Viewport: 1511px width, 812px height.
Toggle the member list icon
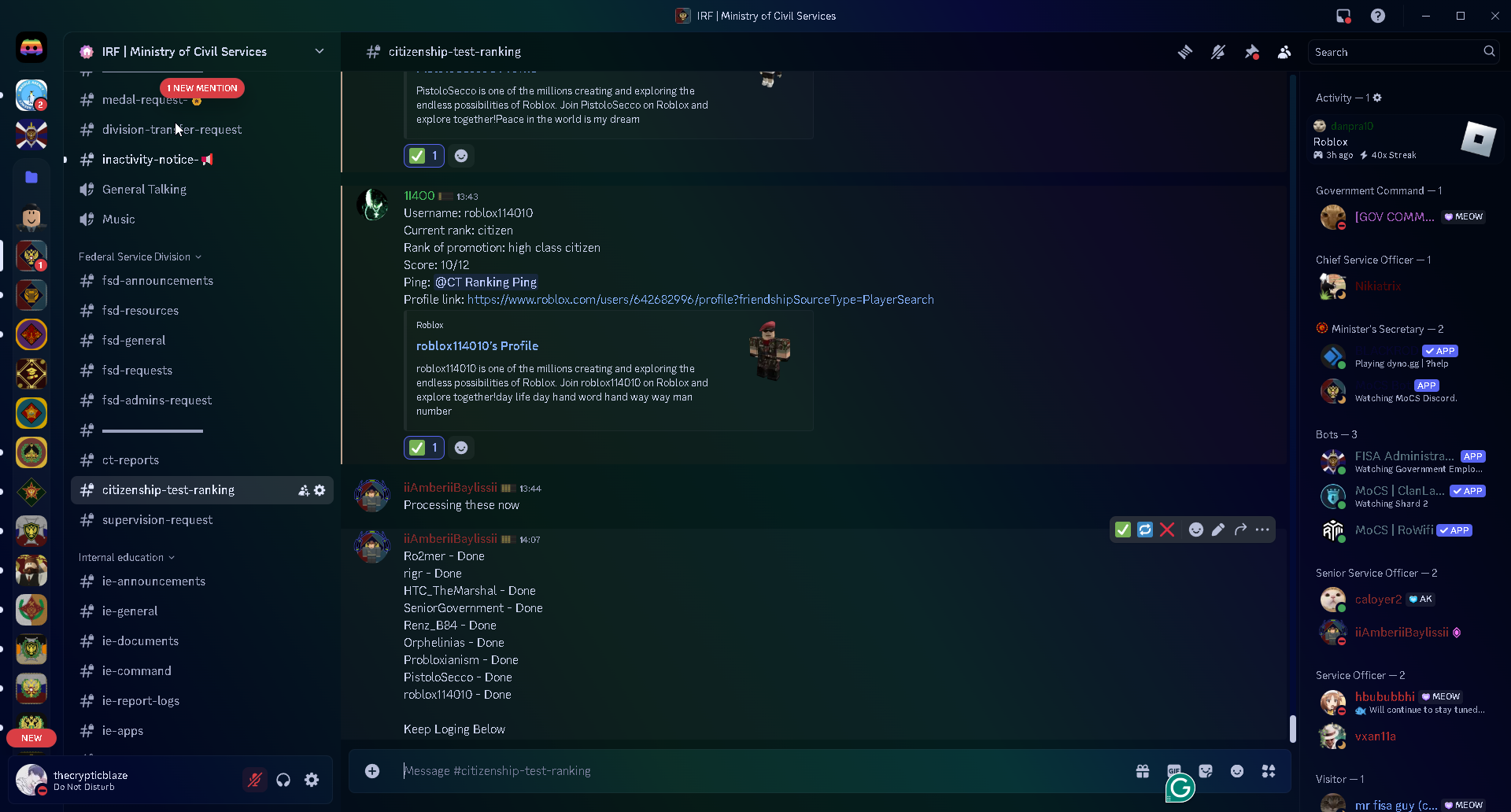(x=1284, y=52)
